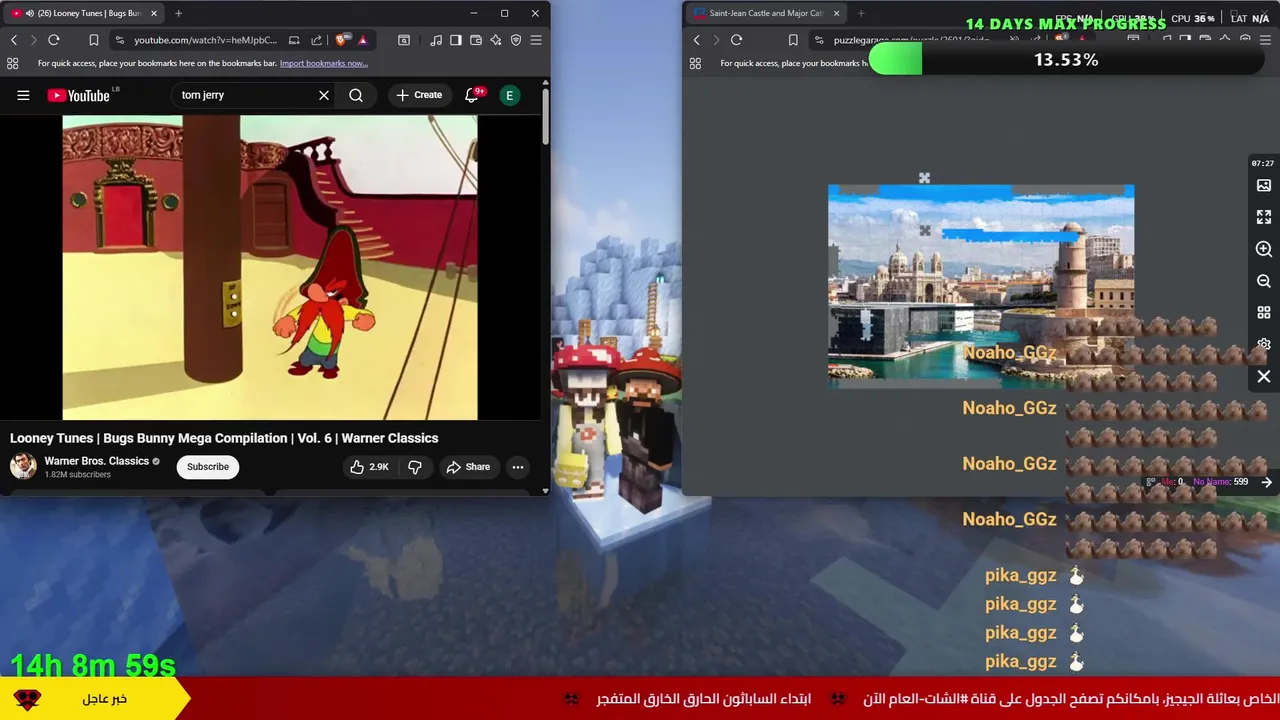
Task: Open Brave Shields lion icon
Action: tap(342, 40)
